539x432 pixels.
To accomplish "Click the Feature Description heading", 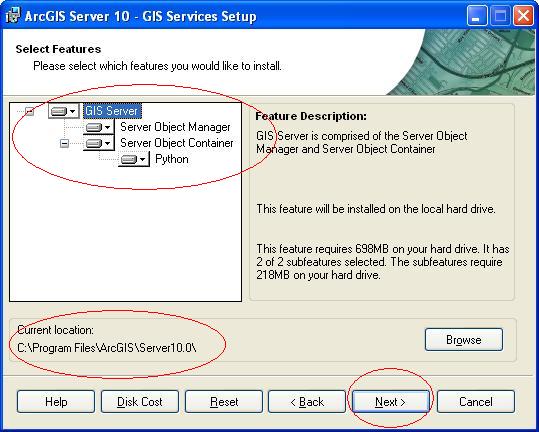I will 311,116.
